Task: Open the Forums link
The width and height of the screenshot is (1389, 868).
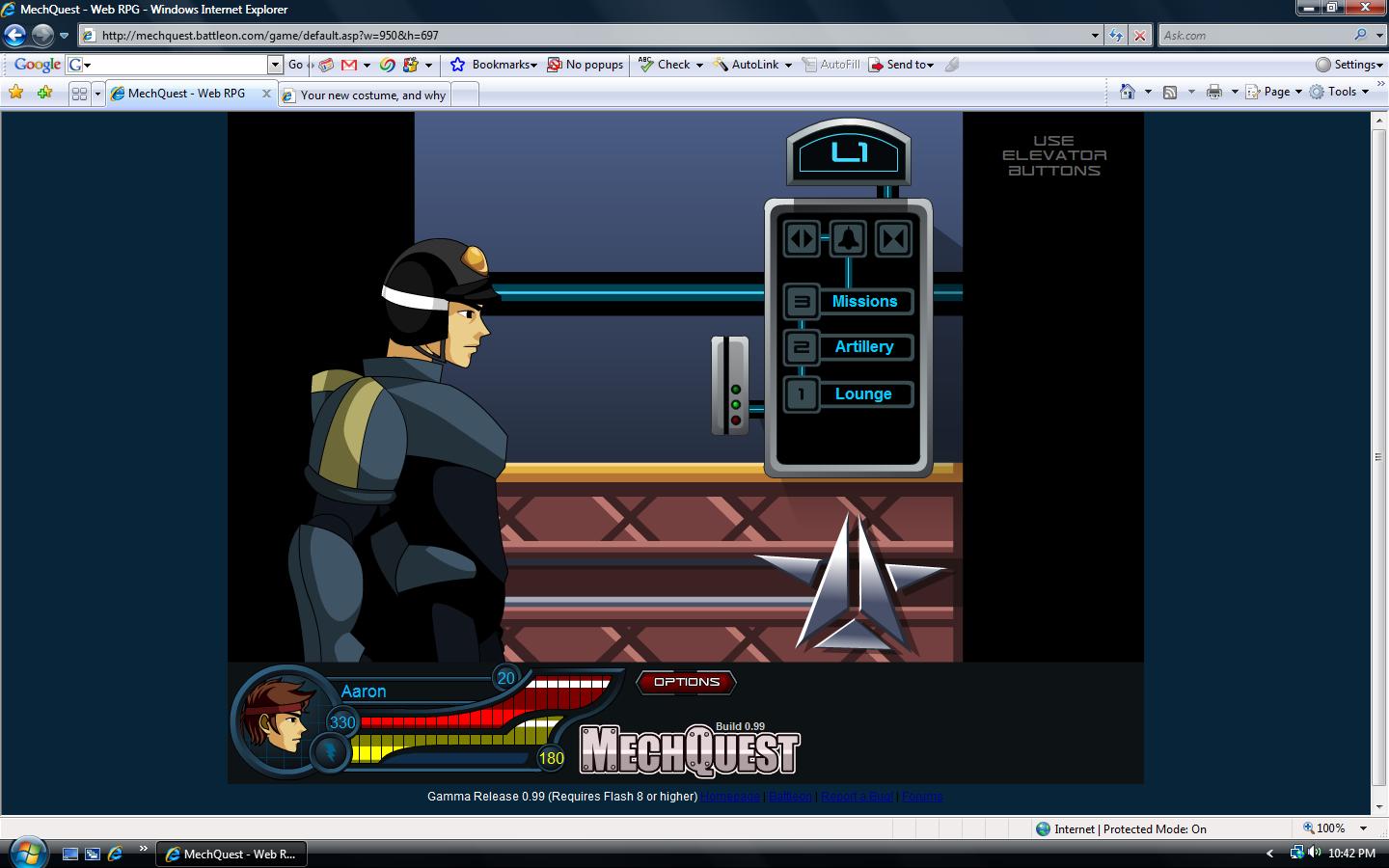Action: [x=922, y=797]
